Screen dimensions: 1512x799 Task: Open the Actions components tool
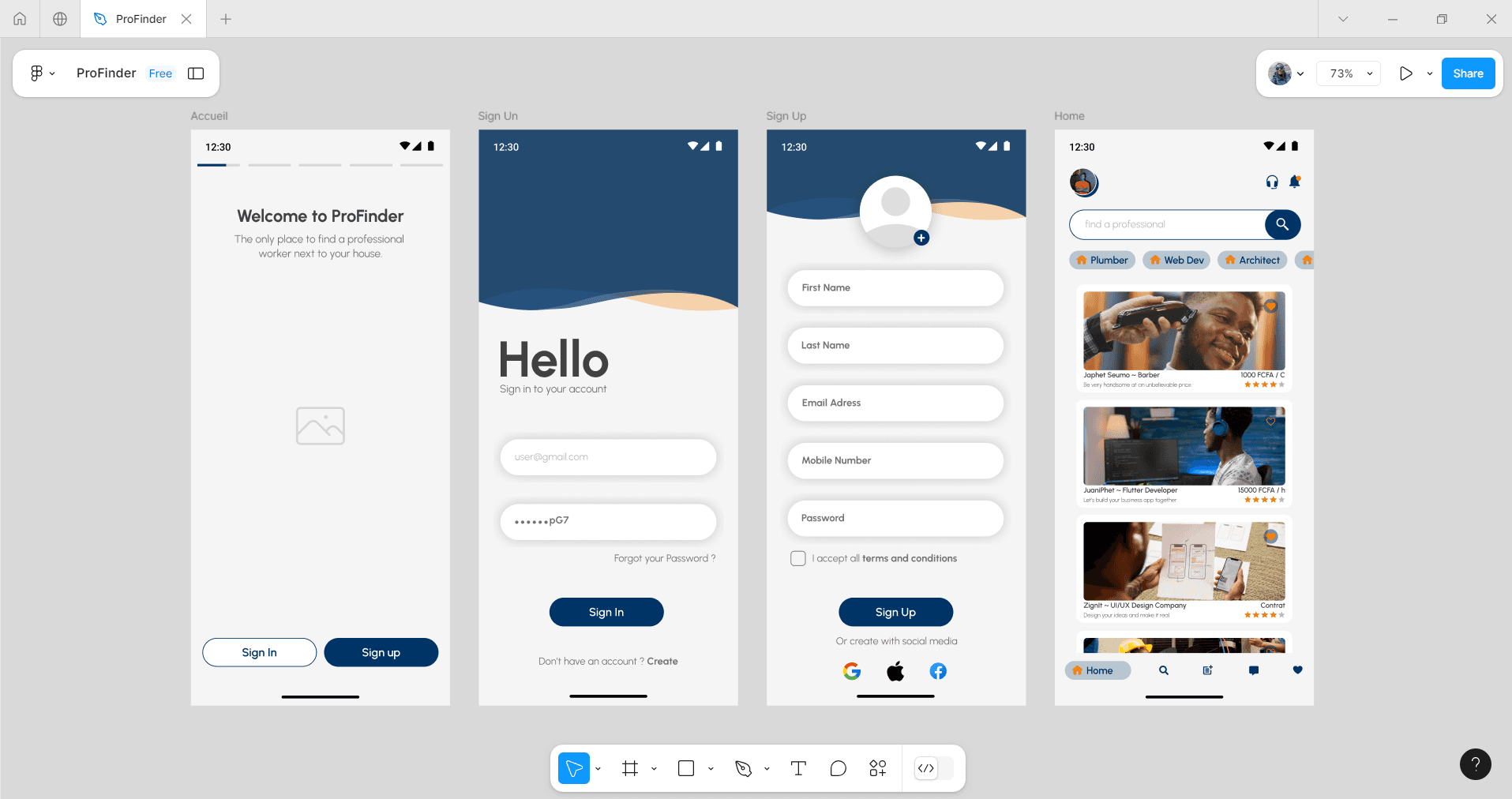pos(878,768)
